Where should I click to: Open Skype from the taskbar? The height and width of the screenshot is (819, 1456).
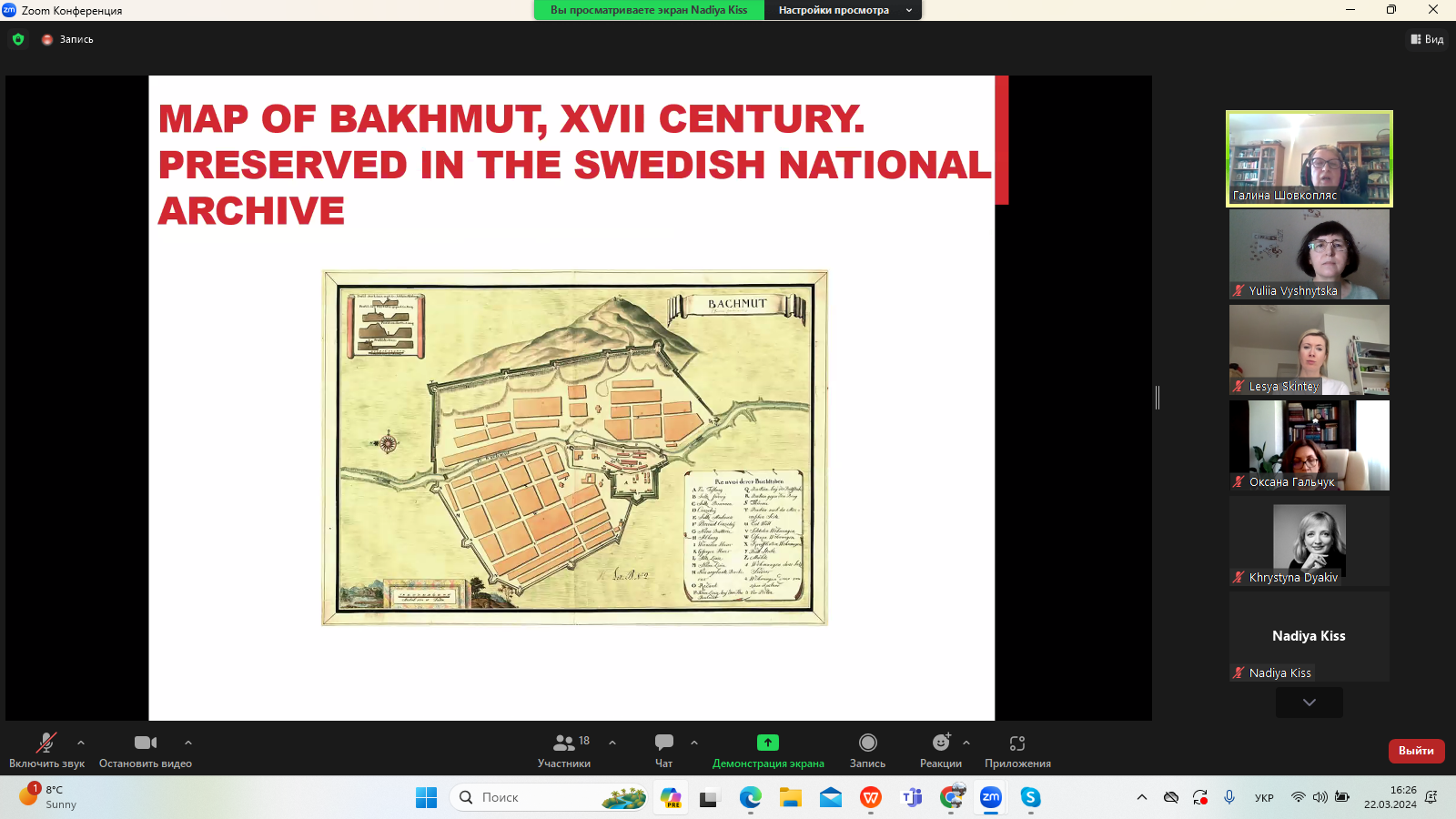point(1030,797)
